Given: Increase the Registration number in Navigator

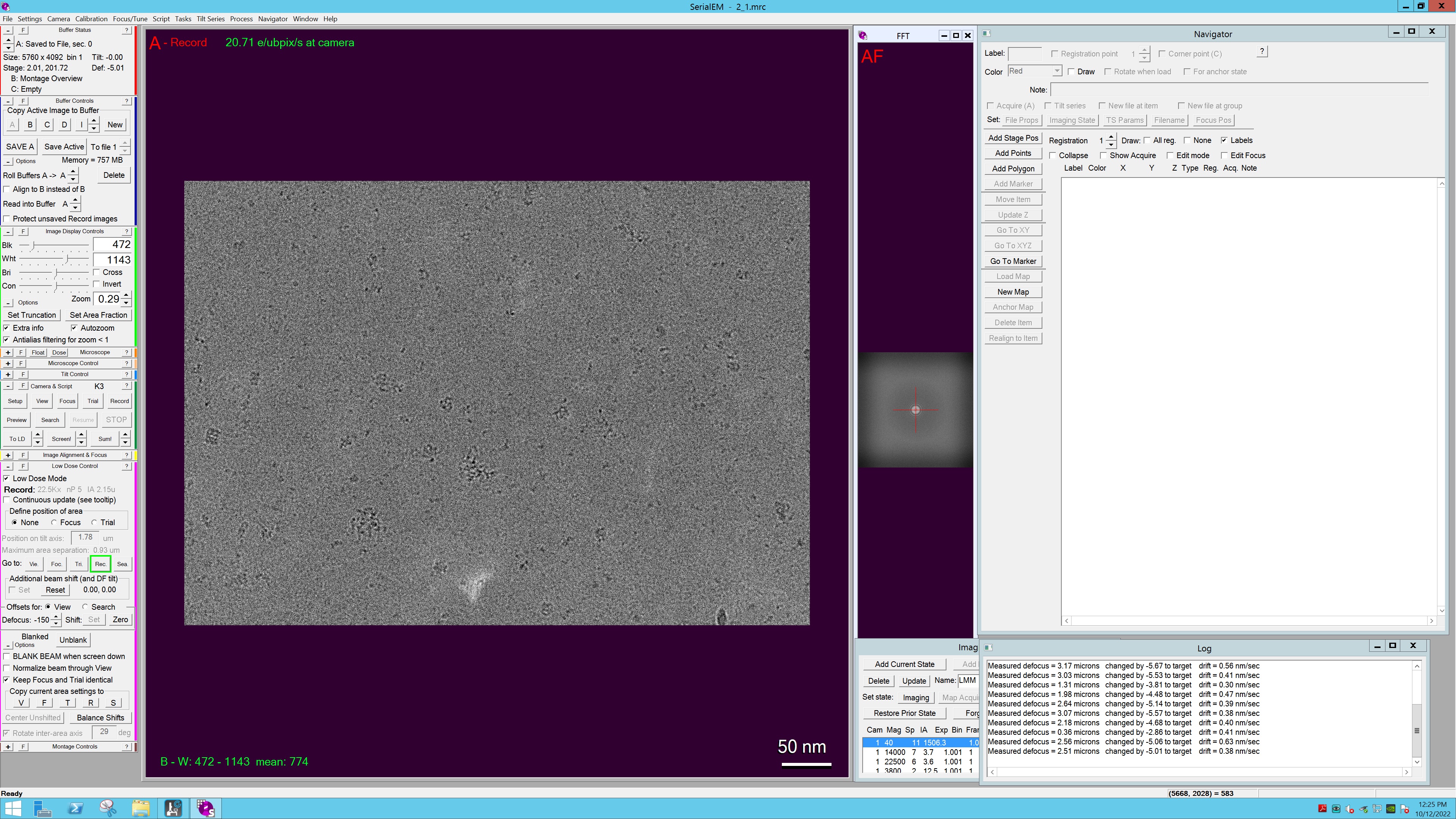Looking at the screenshot, I should click(1111, 137).
